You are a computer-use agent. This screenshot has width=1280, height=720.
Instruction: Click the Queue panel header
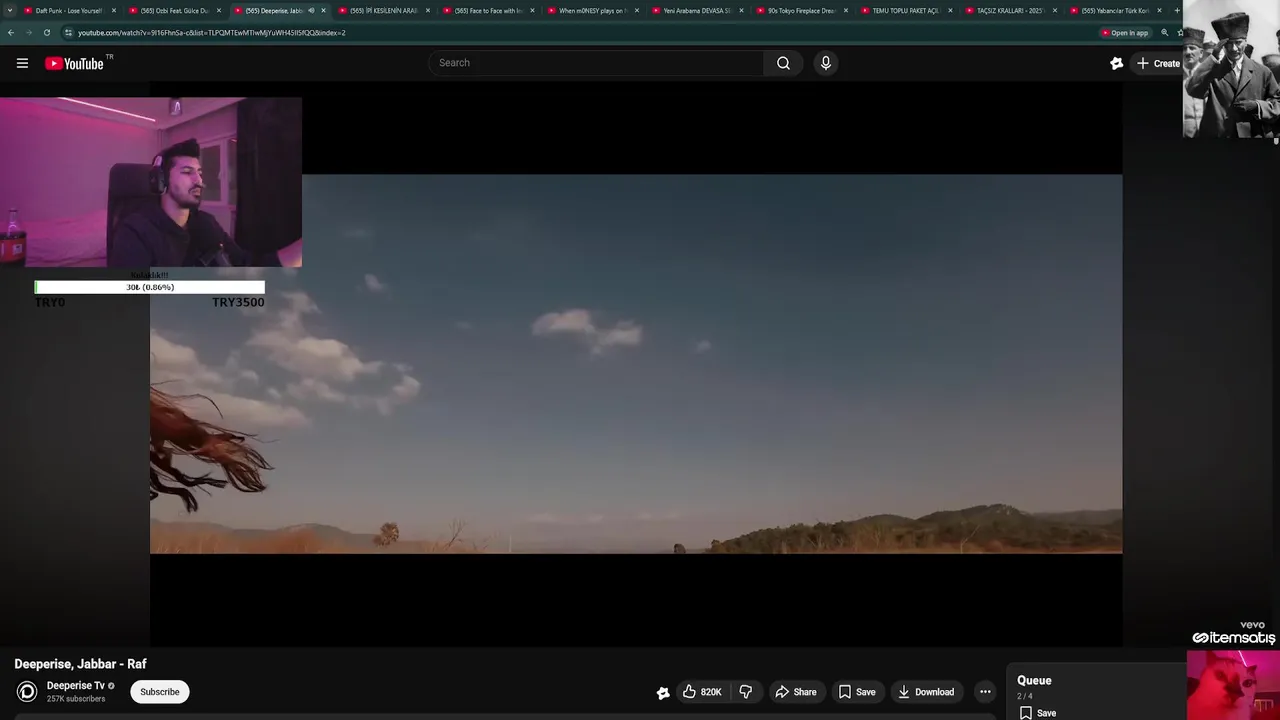pyautogui.click(x=1034, y=680)
